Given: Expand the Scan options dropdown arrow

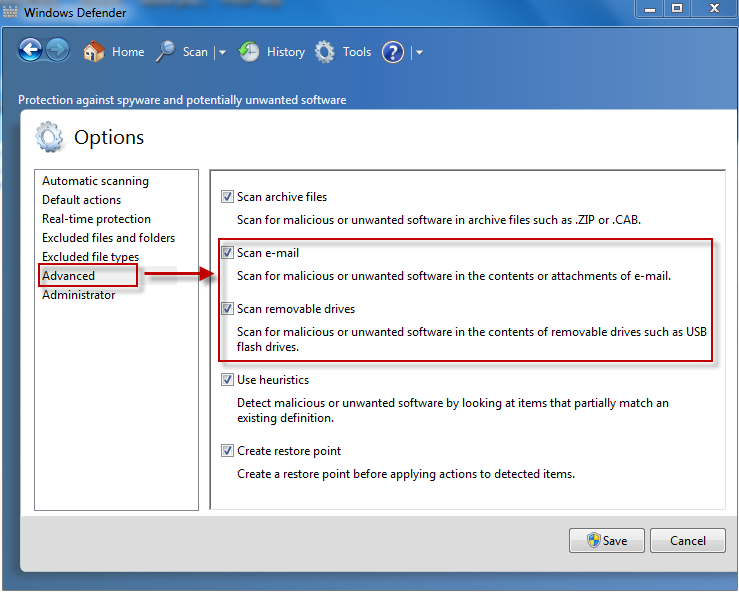Looking at the screenshot, I should click(x=222, y=52).
